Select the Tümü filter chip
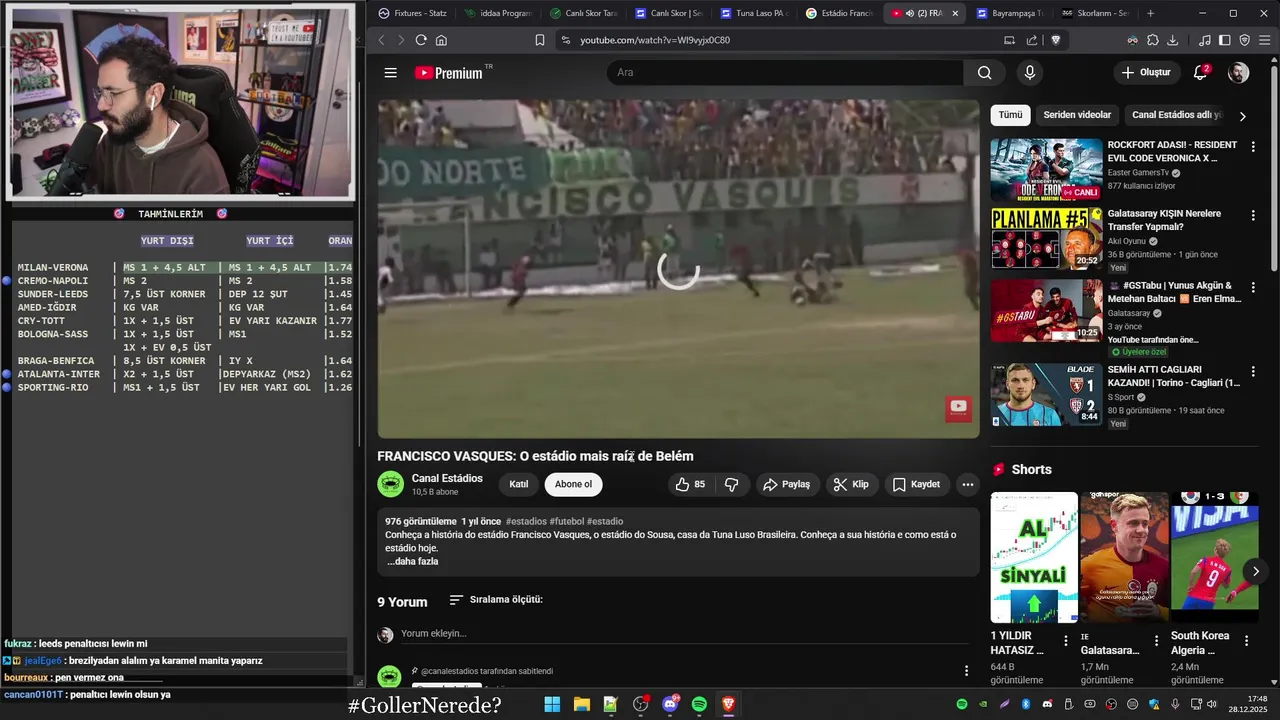Screen dimensions: 1280x720 tap(1010, 115)
